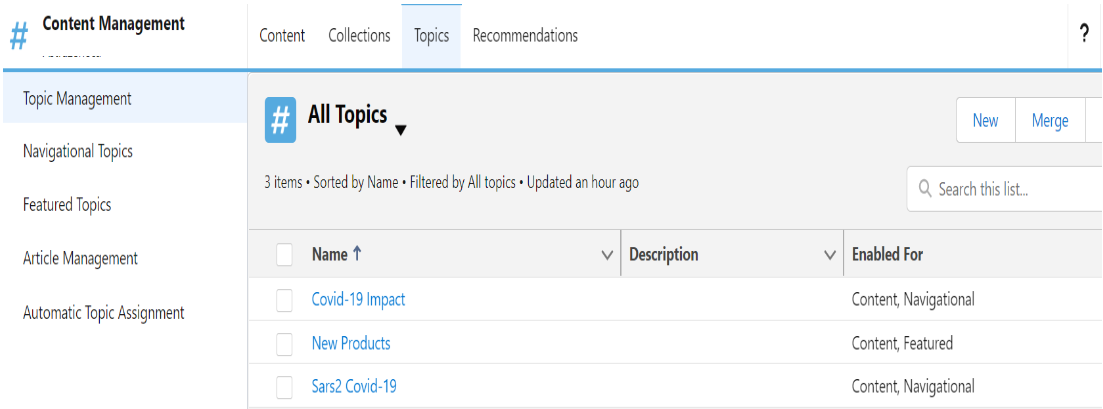Open the All Topics list view dropdown
Viewport: 1103px width, 409px height.
(x=401, y=129)
